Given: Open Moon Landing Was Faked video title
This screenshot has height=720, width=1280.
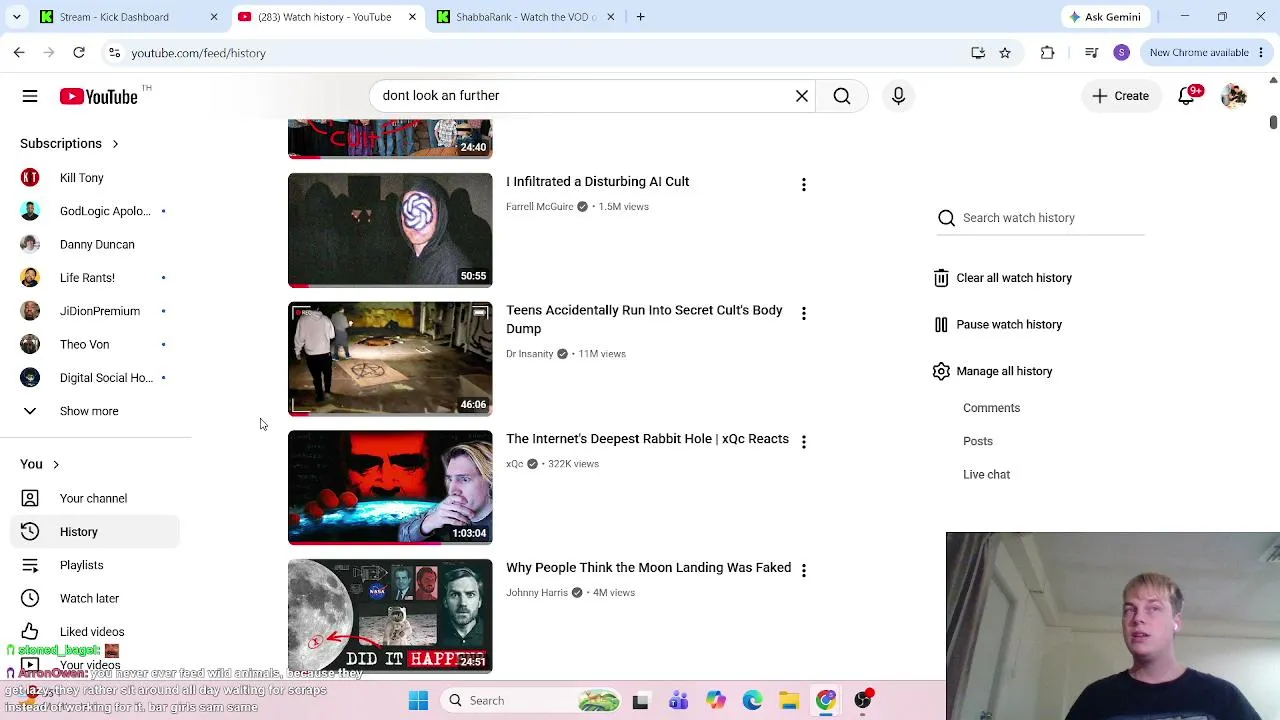Looking at the screenshot, I should click(648, 568).
